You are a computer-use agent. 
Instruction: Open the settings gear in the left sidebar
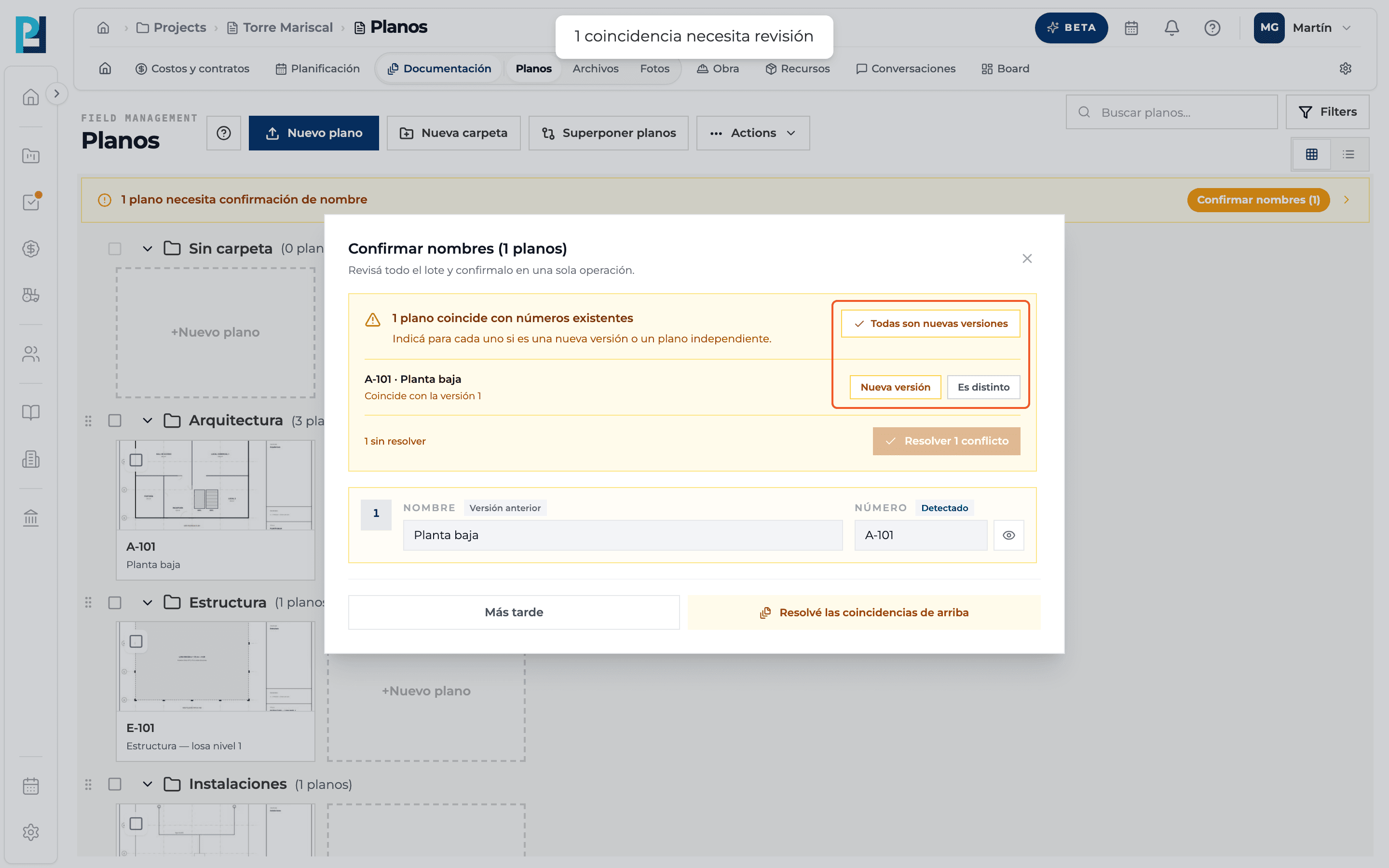point(30,832)
